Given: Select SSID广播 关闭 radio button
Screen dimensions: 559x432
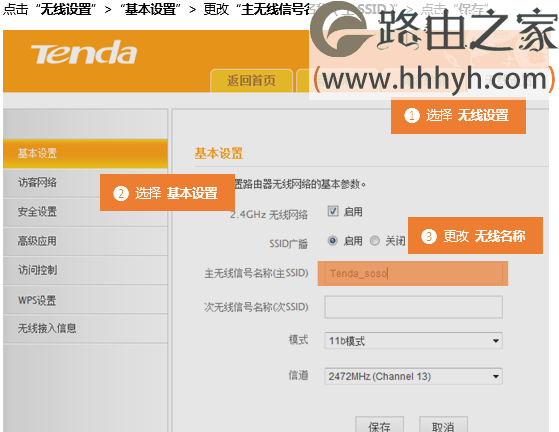Looking at the screenshot, I should pos(375,241).
